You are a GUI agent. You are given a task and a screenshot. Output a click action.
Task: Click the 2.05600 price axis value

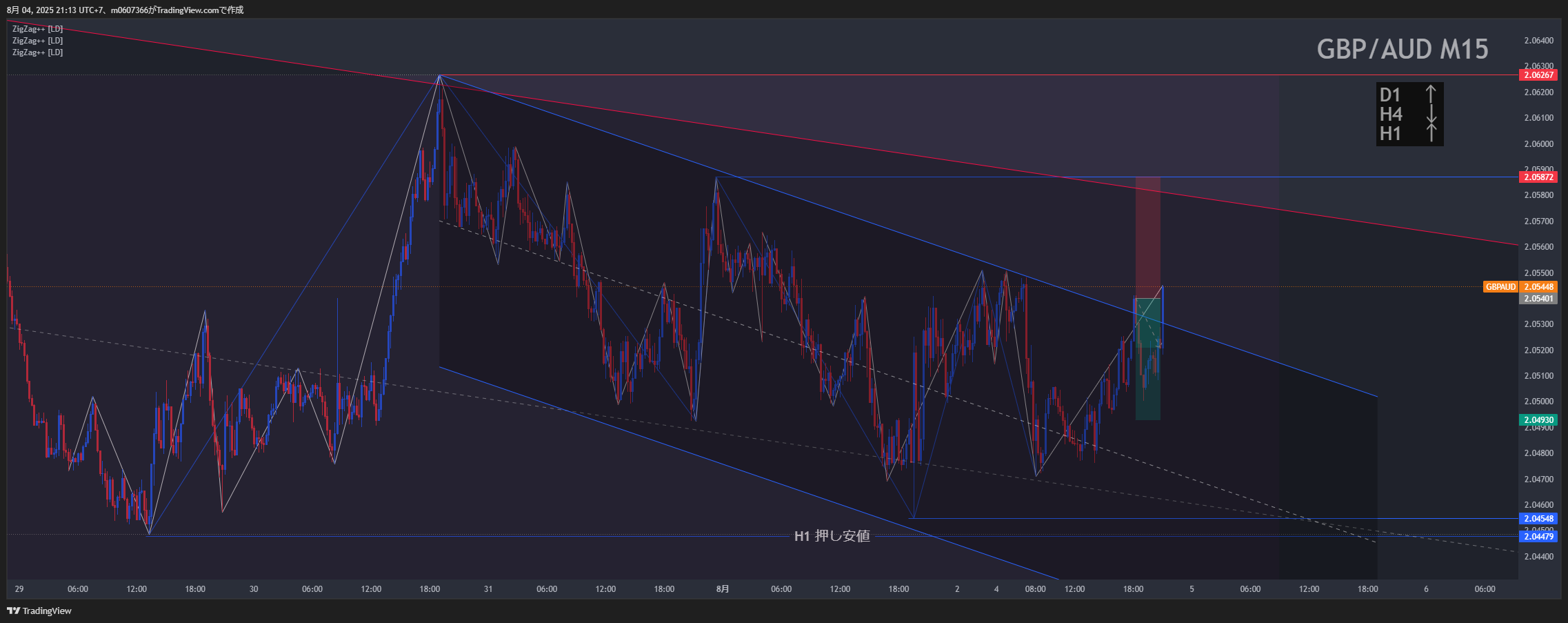[1538, 247]
